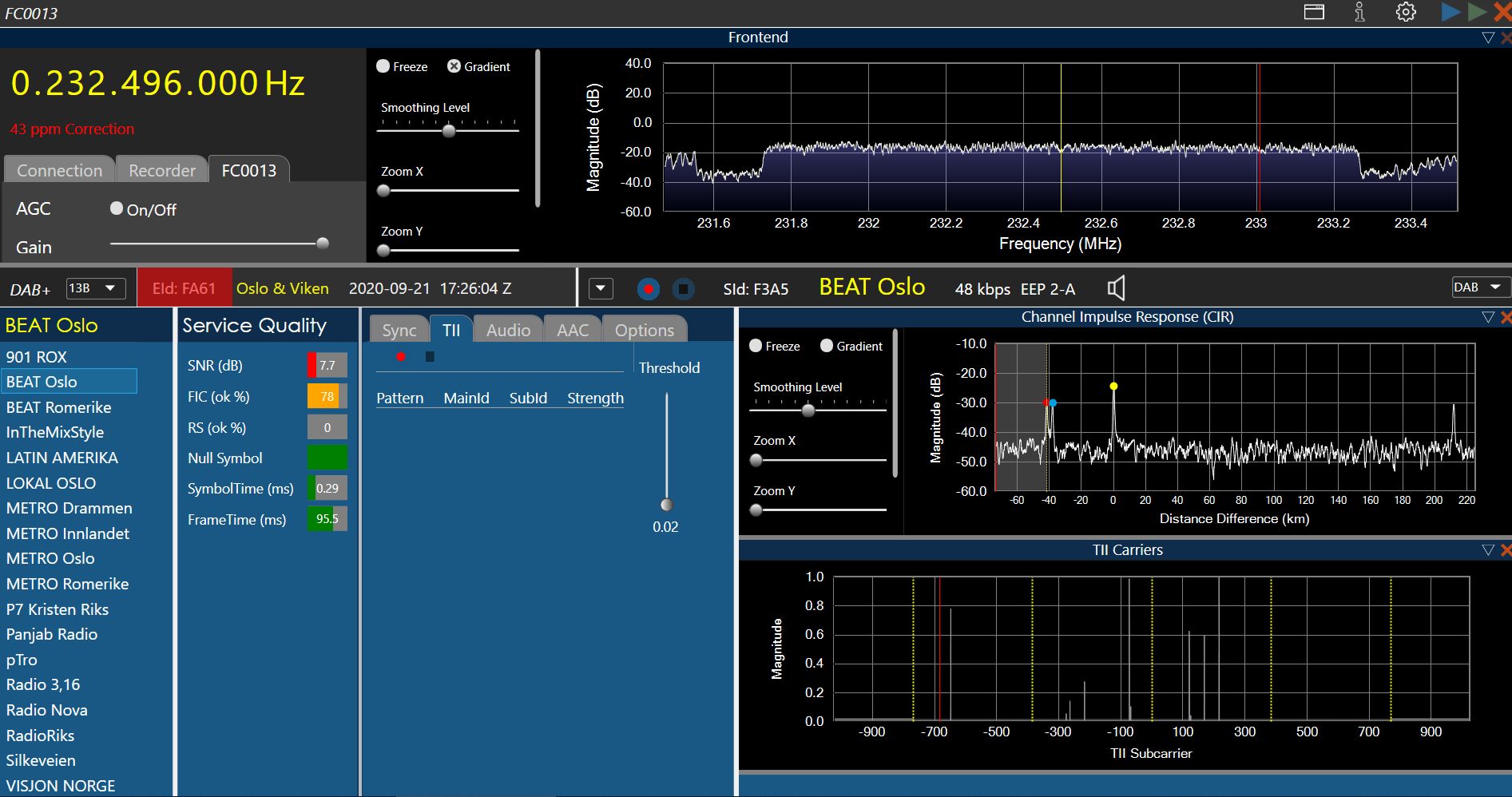Enable Gradient in Channel Impulse Response panel
Viewport: 1512px width, 797px height.
[x=827, y=346]
